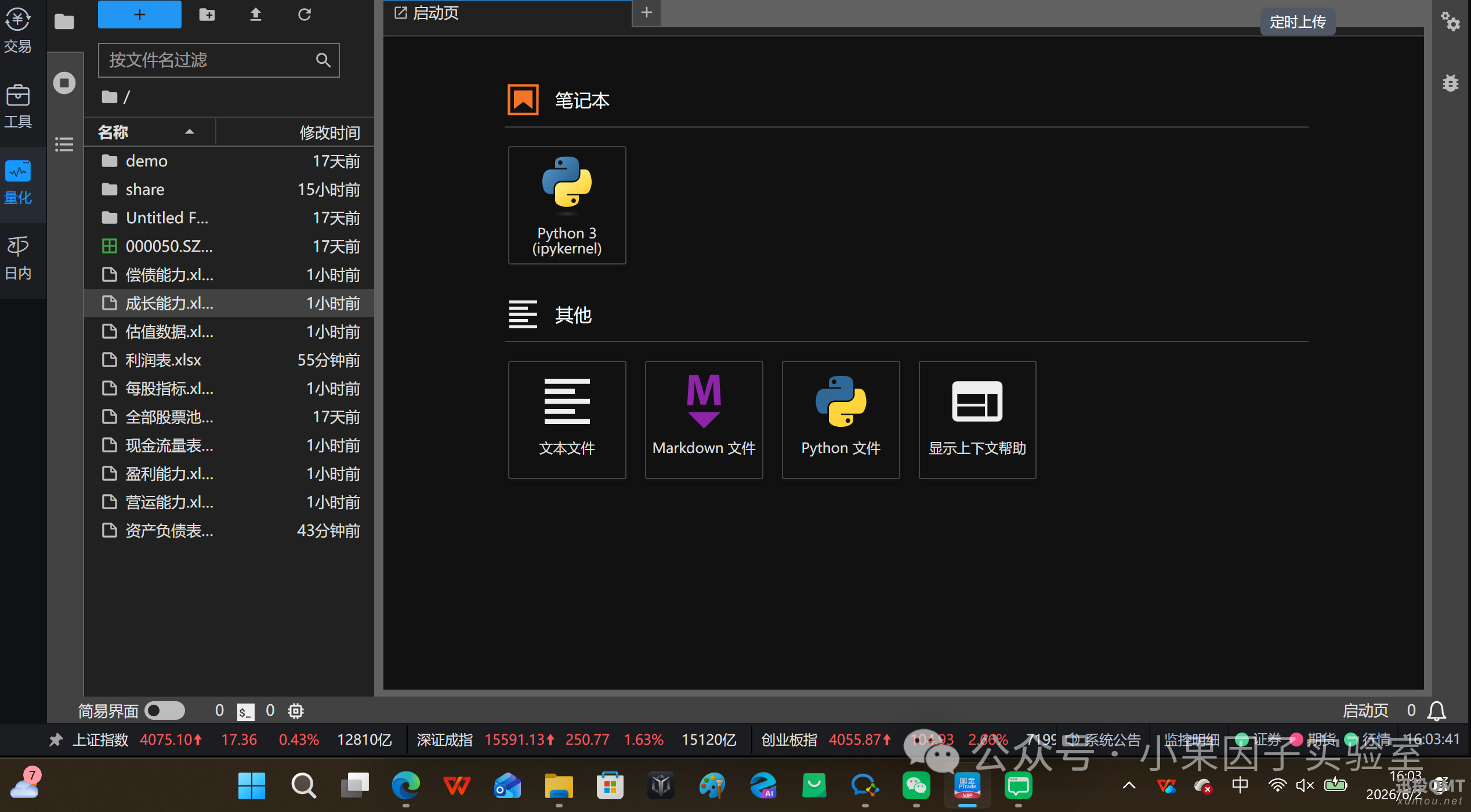Viewport: 1471px width, 812px height.
Task: Click the pin icon beside 上证指数
Action: [x=56, y=739]
